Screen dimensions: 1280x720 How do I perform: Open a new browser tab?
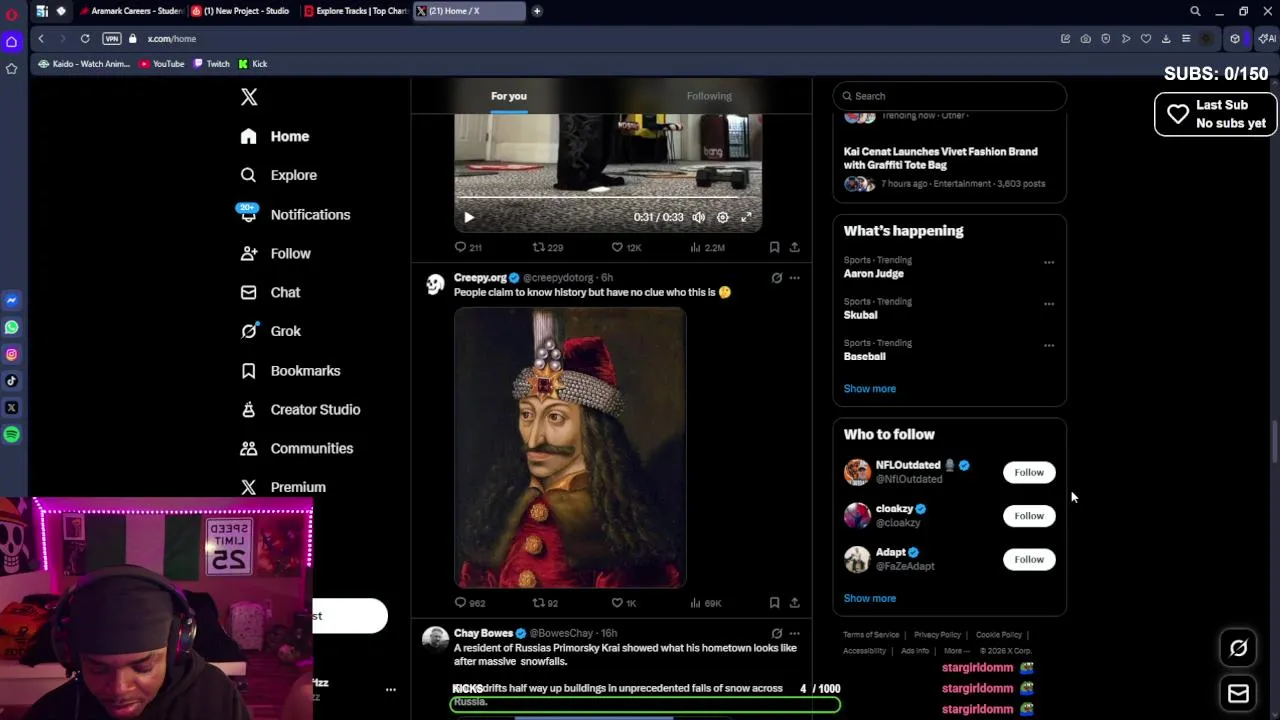[537, 11]
